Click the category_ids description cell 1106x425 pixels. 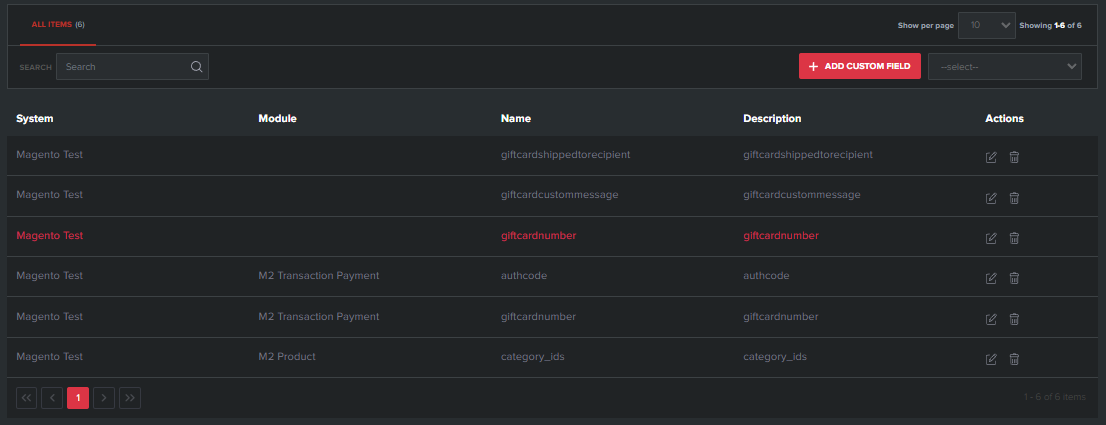775,357
